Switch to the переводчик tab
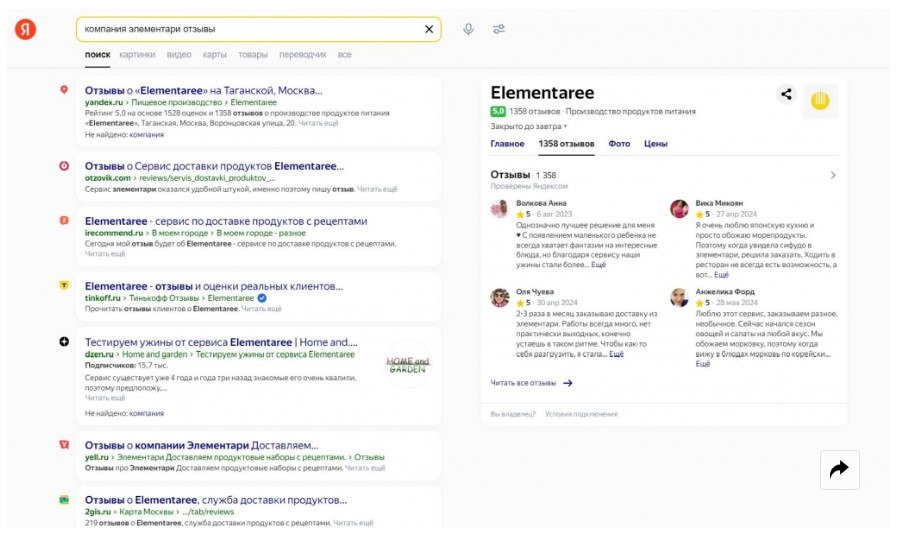 pyautogui.click(x=303, y=55)
